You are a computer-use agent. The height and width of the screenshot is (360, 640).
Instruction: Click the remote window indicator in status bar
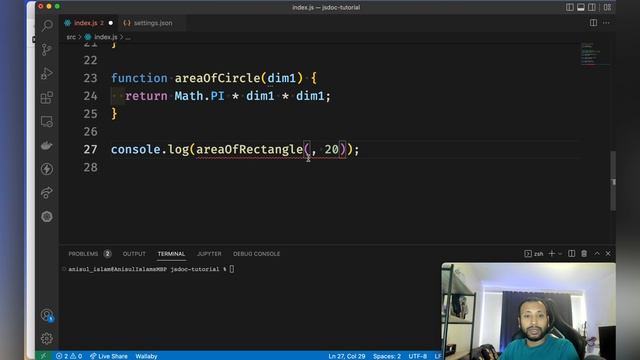43,356
